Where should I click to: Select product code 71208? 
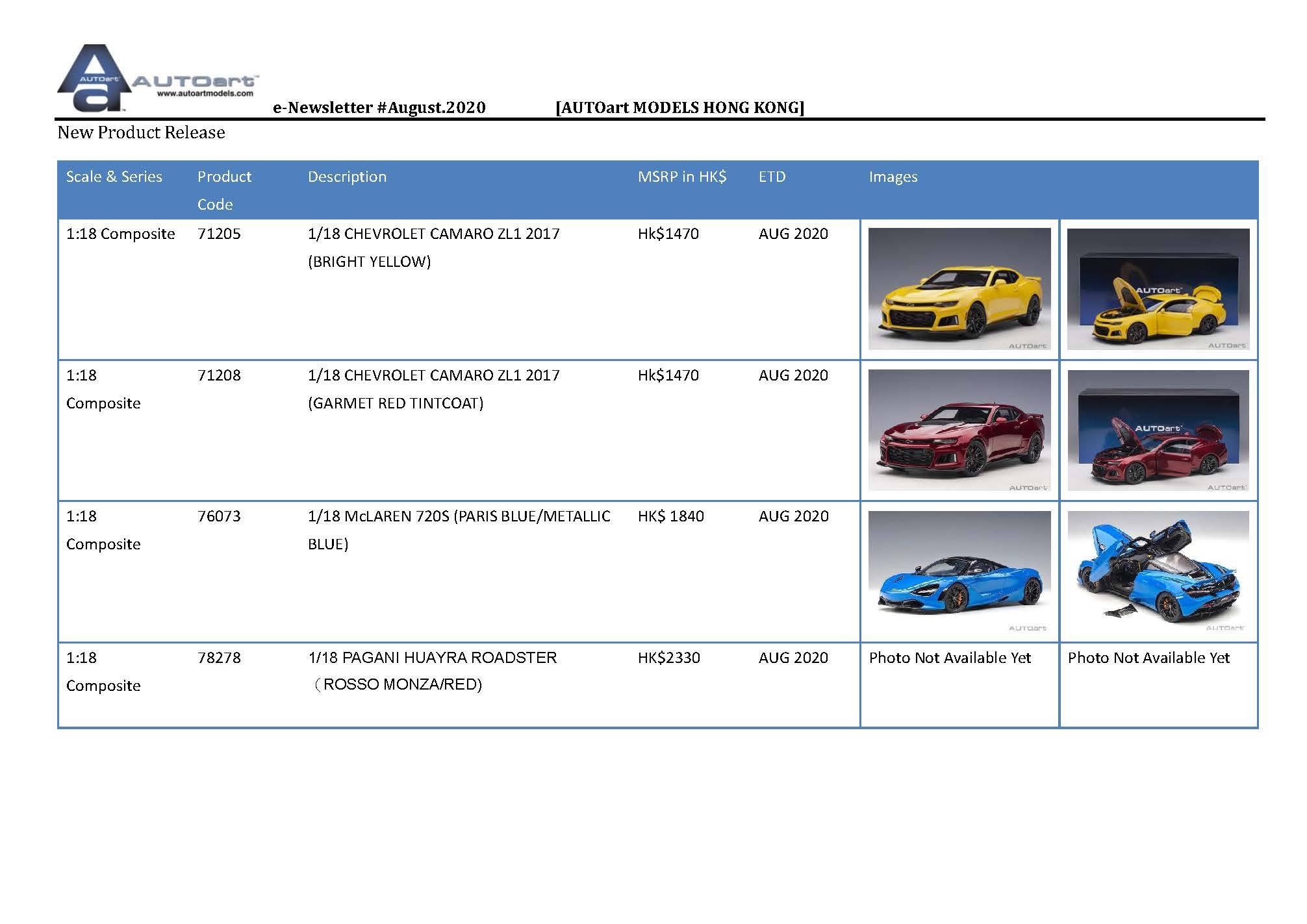[219, 375]
